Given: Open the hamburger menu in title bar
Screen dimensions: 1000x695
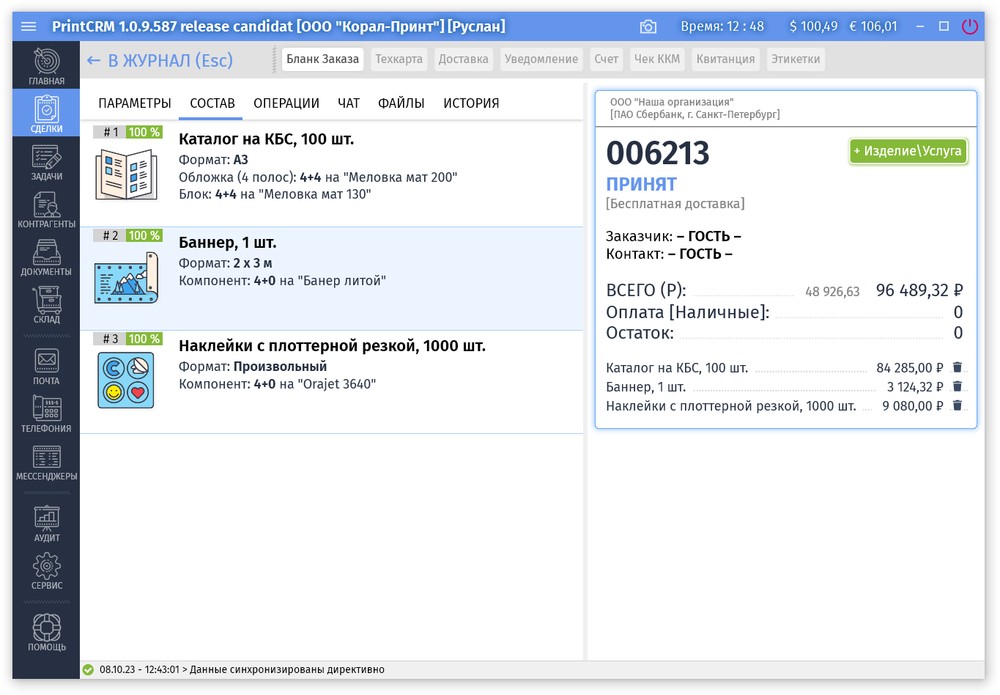Looking at the screenshot, I should click(x=29, y=27).
